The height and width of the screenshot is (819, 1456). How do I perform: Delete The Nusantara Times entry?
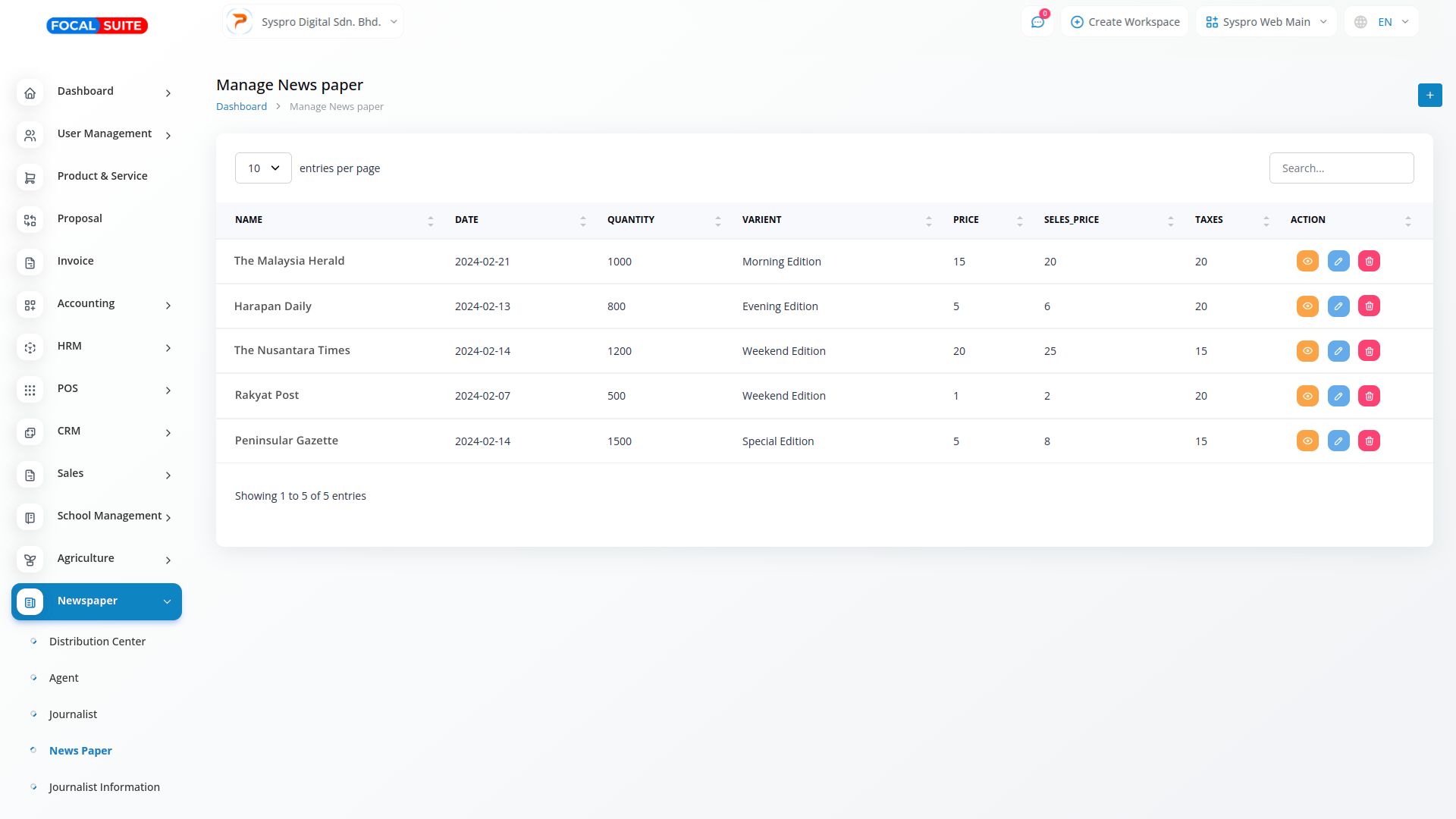[x=1369, y=351]
